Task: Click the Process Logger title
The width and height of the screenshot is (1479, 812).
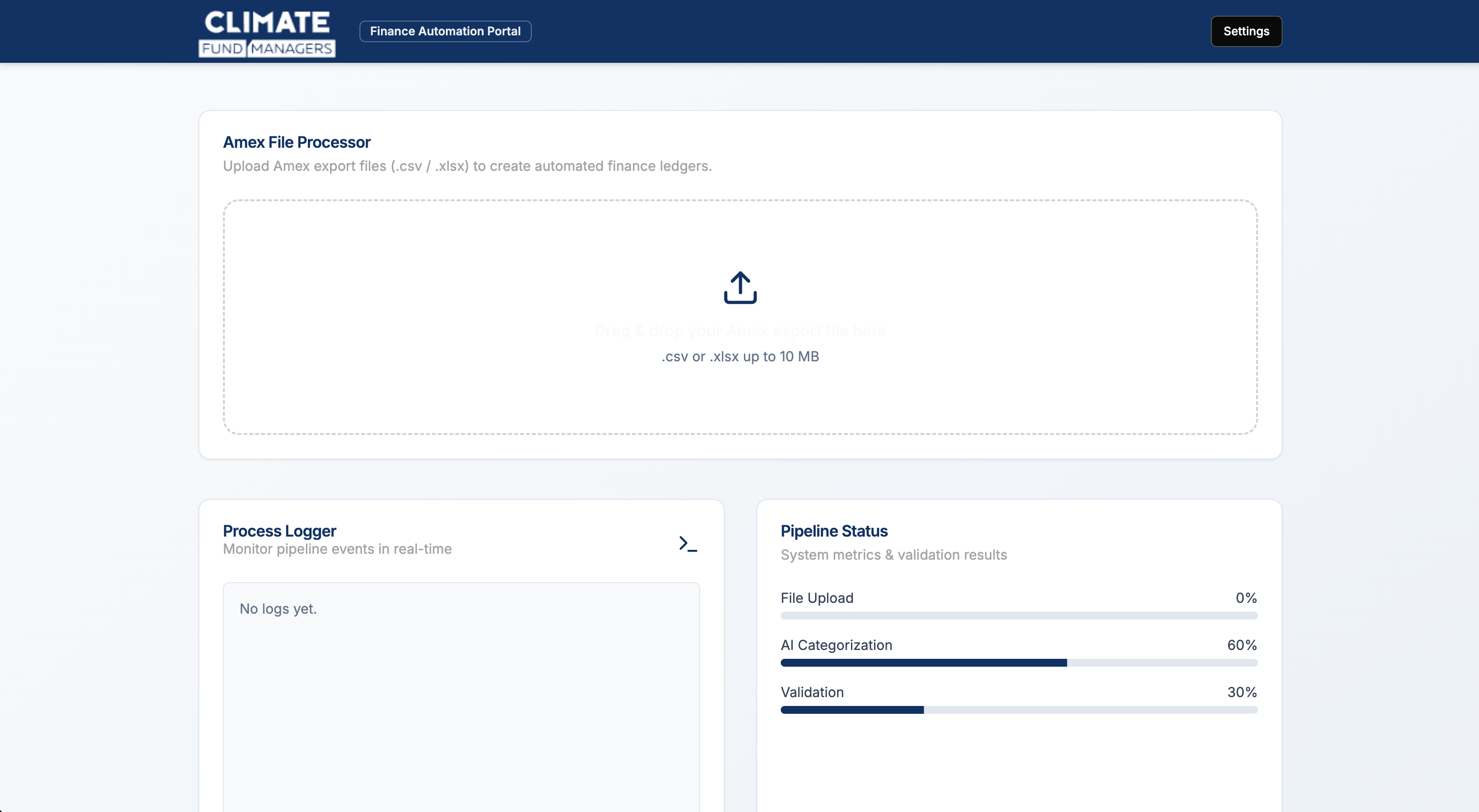Action: 279,531
